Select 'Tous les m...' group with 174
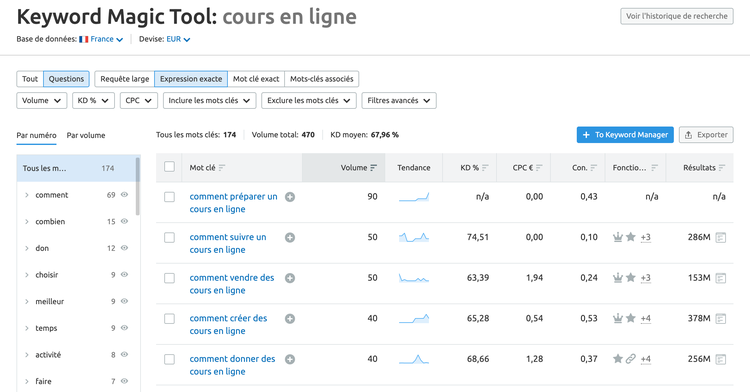750x392 pixels. click(76, 168)
